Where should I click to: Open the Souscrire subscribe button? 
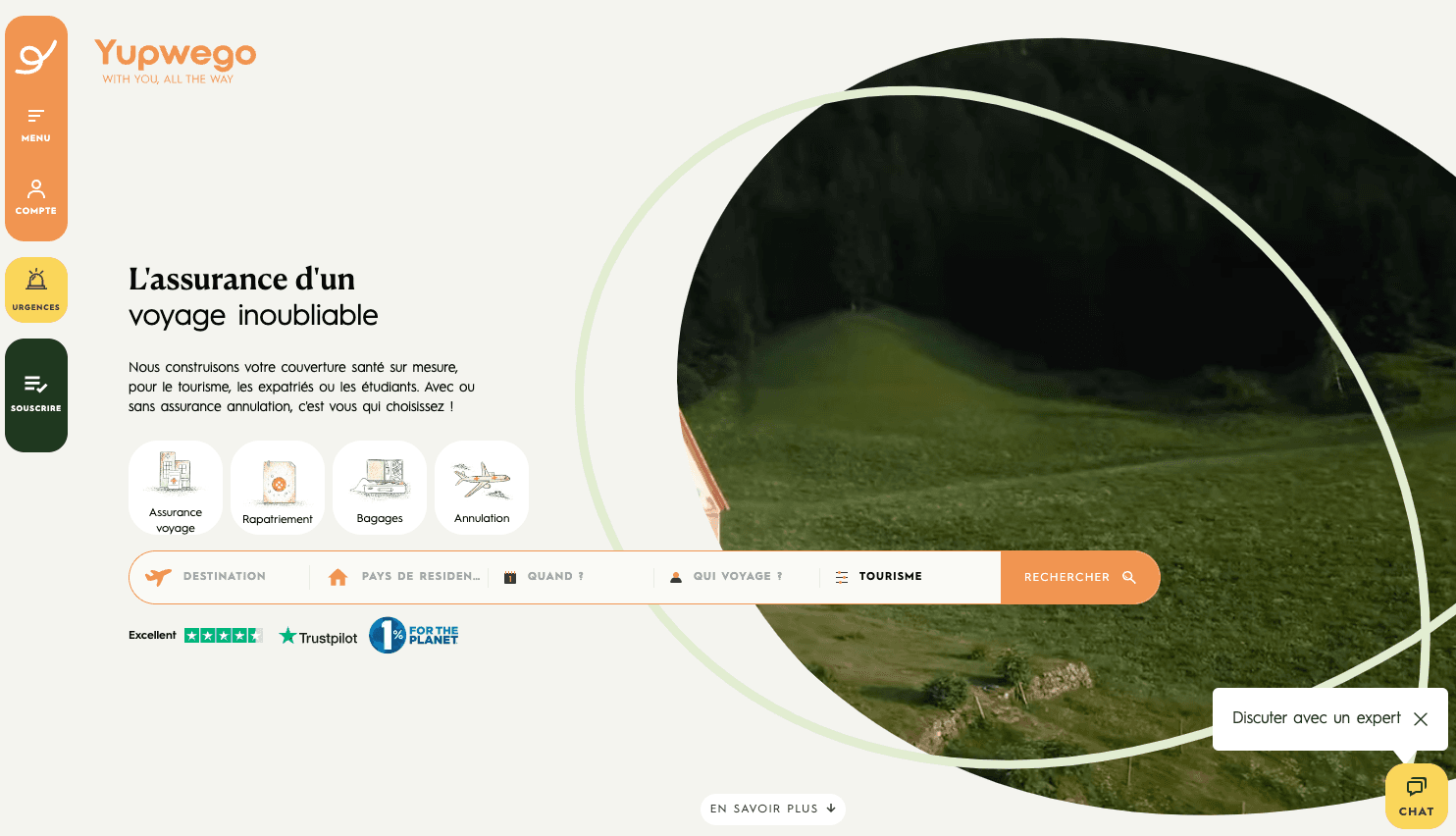(36, 394)
